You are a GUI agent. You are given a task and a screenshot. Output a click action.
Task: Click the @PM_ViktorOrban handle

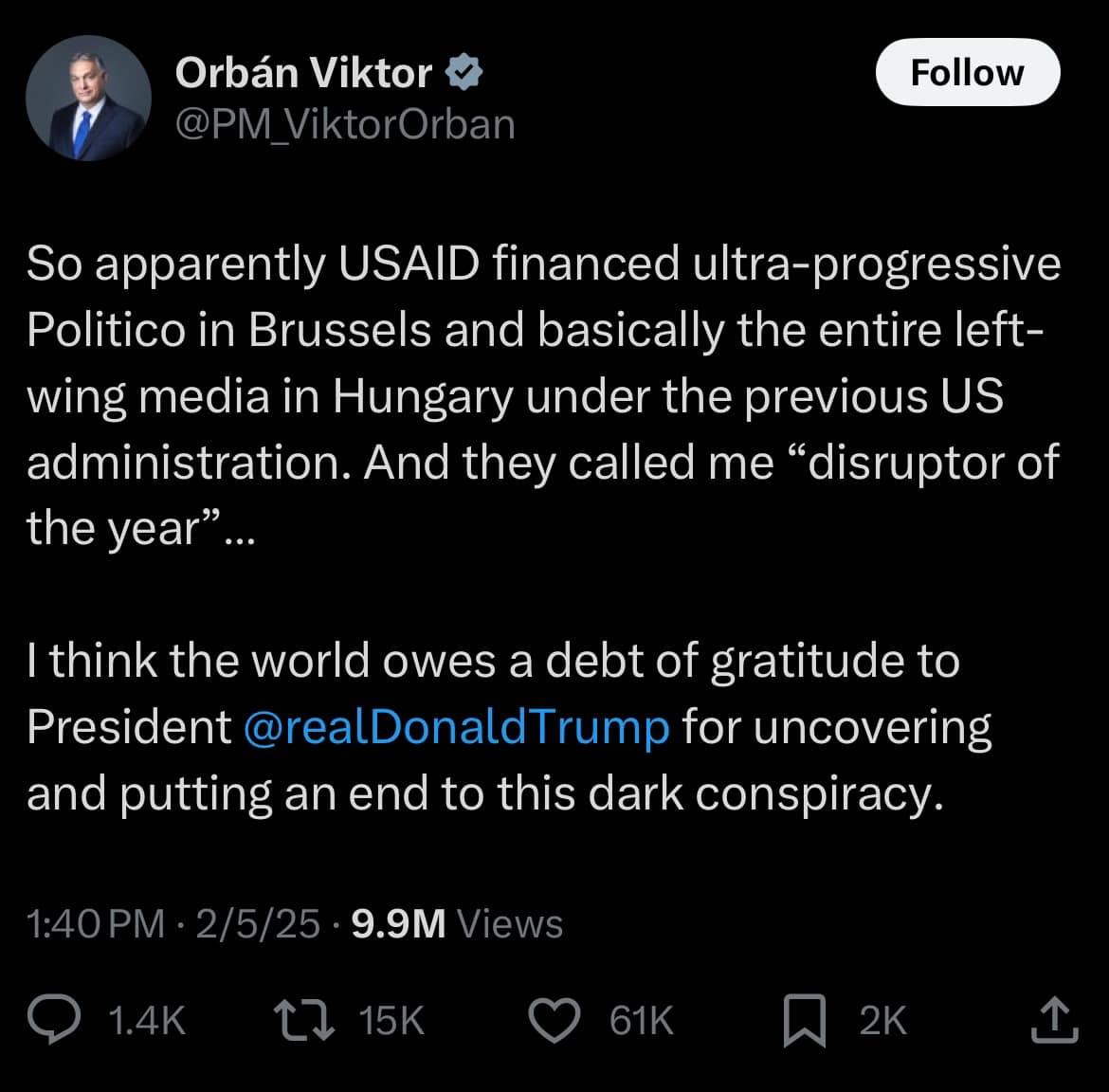(x=344, y=122)
